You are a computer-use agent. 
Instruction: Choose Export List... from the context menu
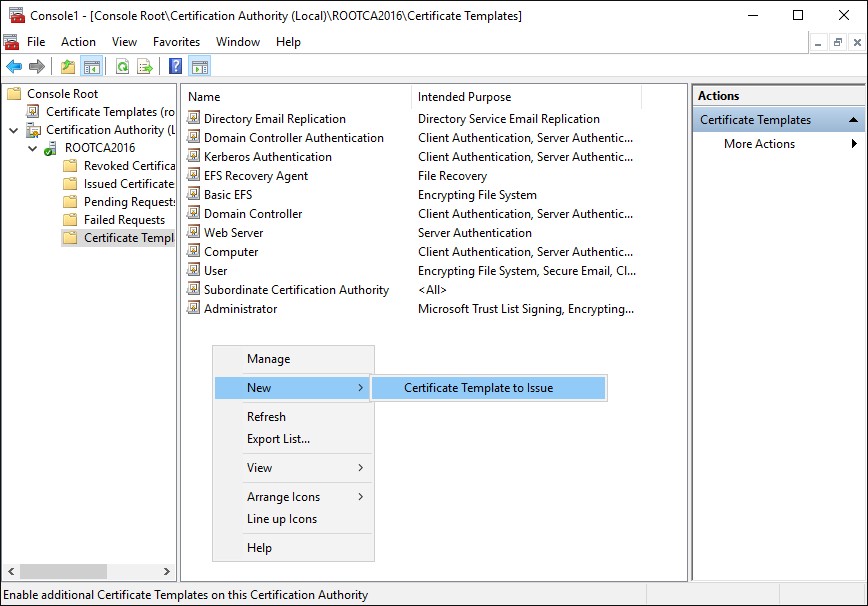coord(293,439)
